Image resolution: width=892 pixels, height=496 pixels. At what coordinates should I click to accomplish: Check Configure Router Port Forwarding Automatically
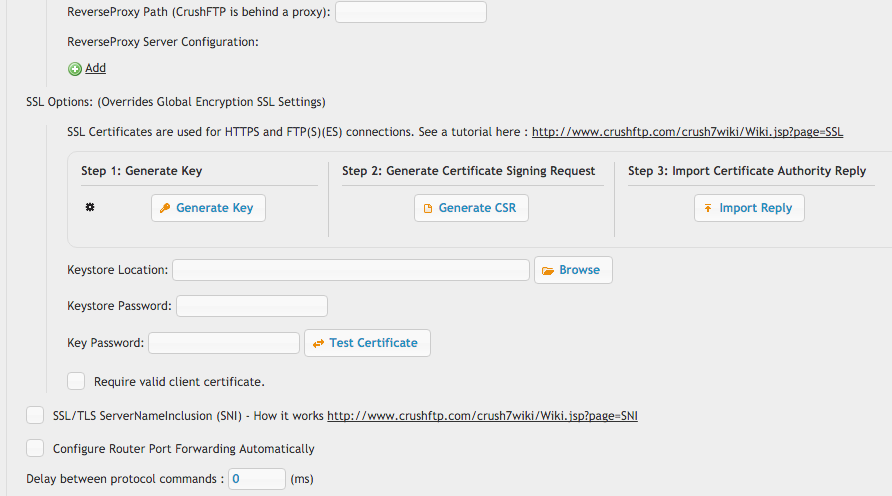[35, 448]
